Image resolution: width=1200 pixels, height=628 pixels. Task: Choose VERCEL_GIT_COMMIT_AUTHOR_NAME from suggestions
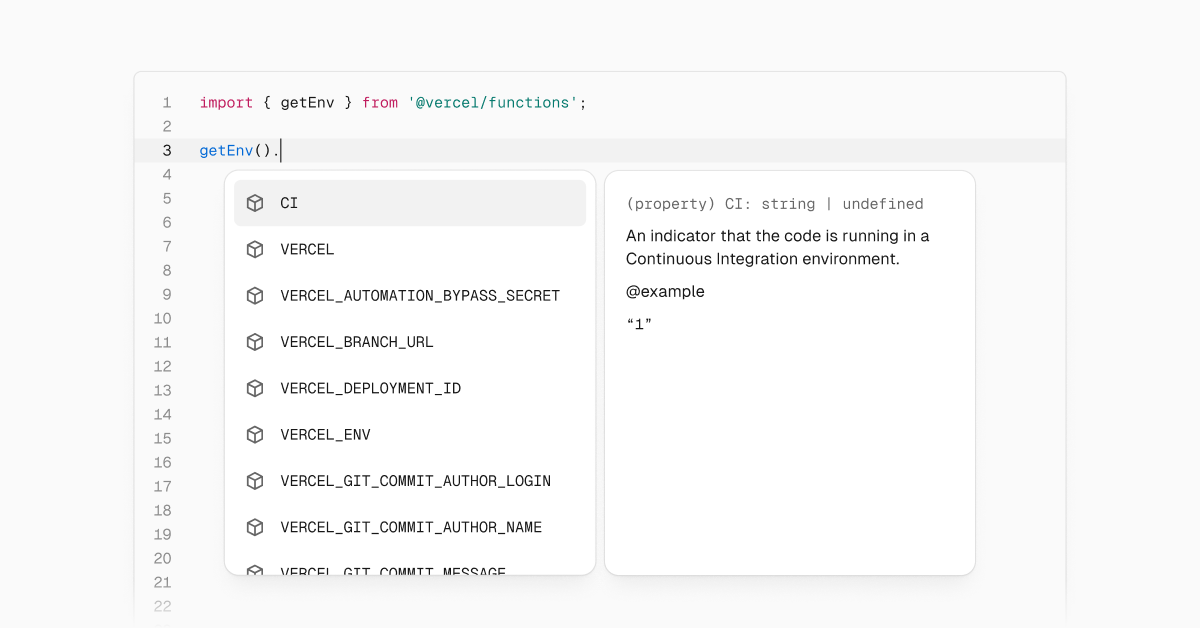click(411, 527)
